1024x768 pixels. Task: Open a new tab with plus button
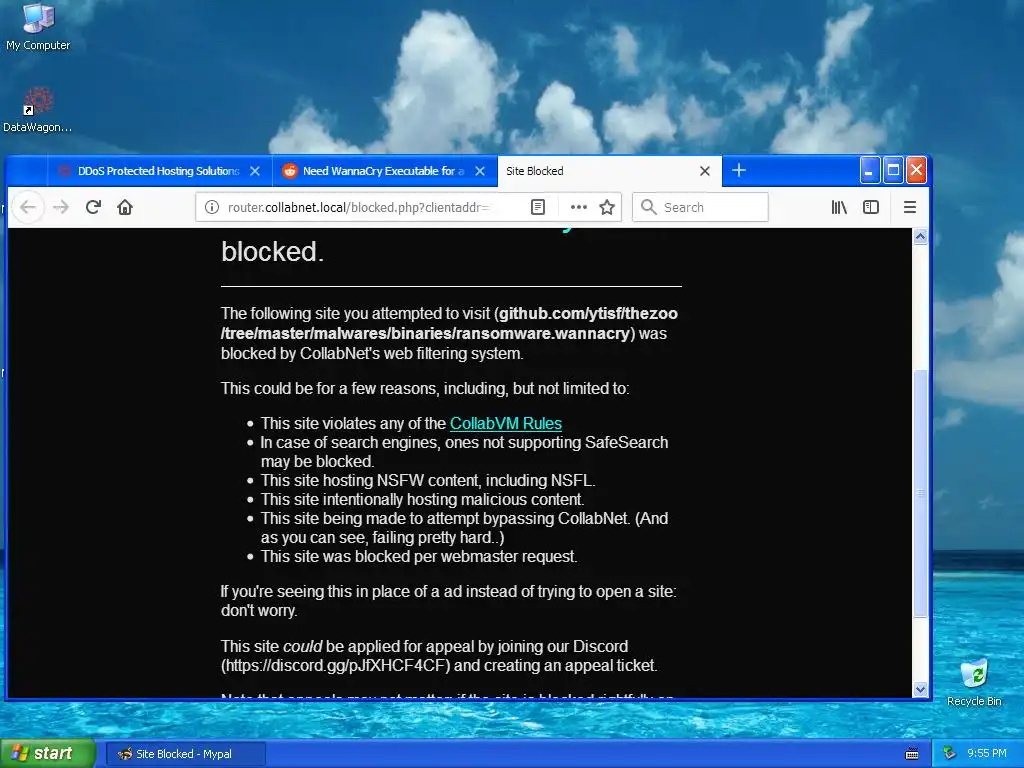(x=739, y=170)
